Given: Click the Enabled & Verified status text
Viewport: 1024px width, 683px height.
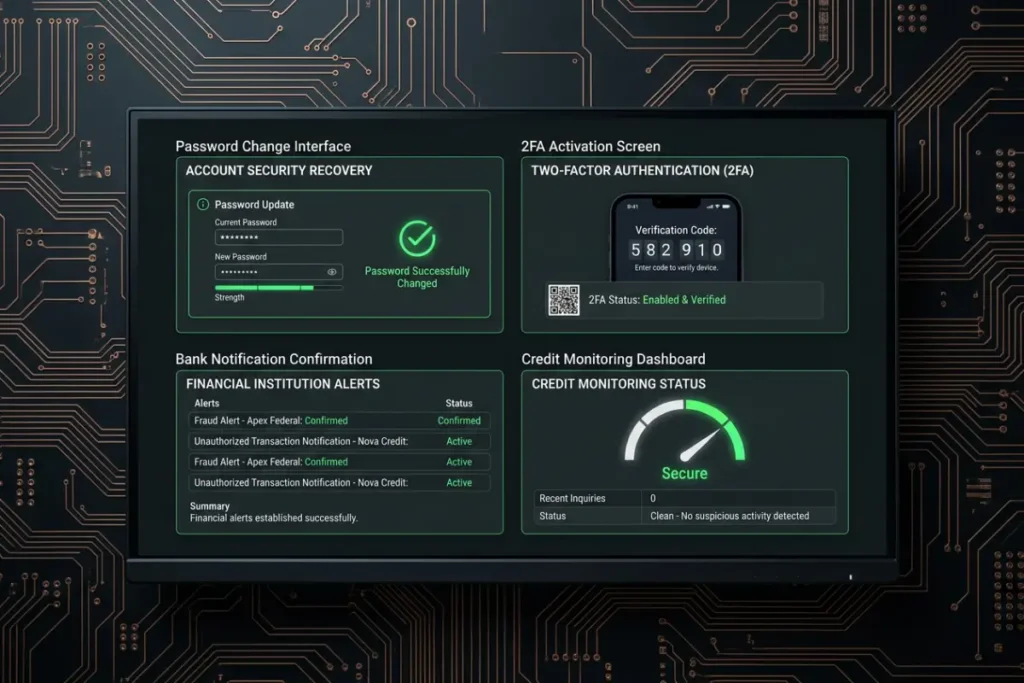Looking at the screenshot, I should tap(684, 300).
